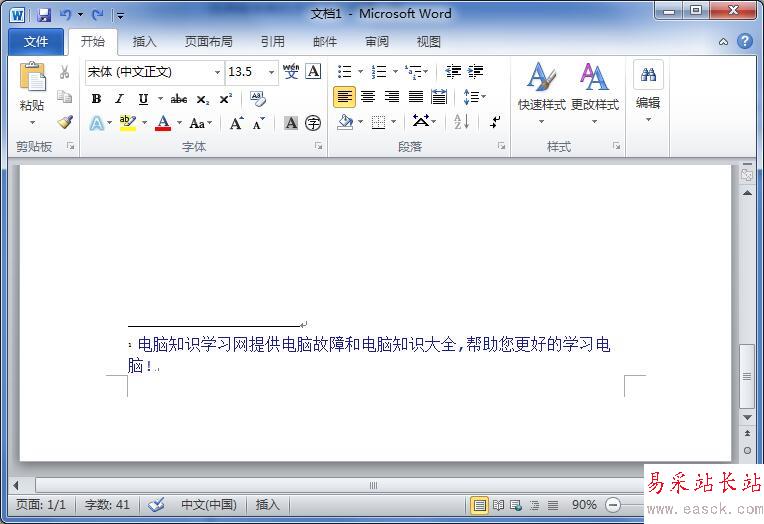Undo the last action

pyautogui.click(x=65, y=15)
